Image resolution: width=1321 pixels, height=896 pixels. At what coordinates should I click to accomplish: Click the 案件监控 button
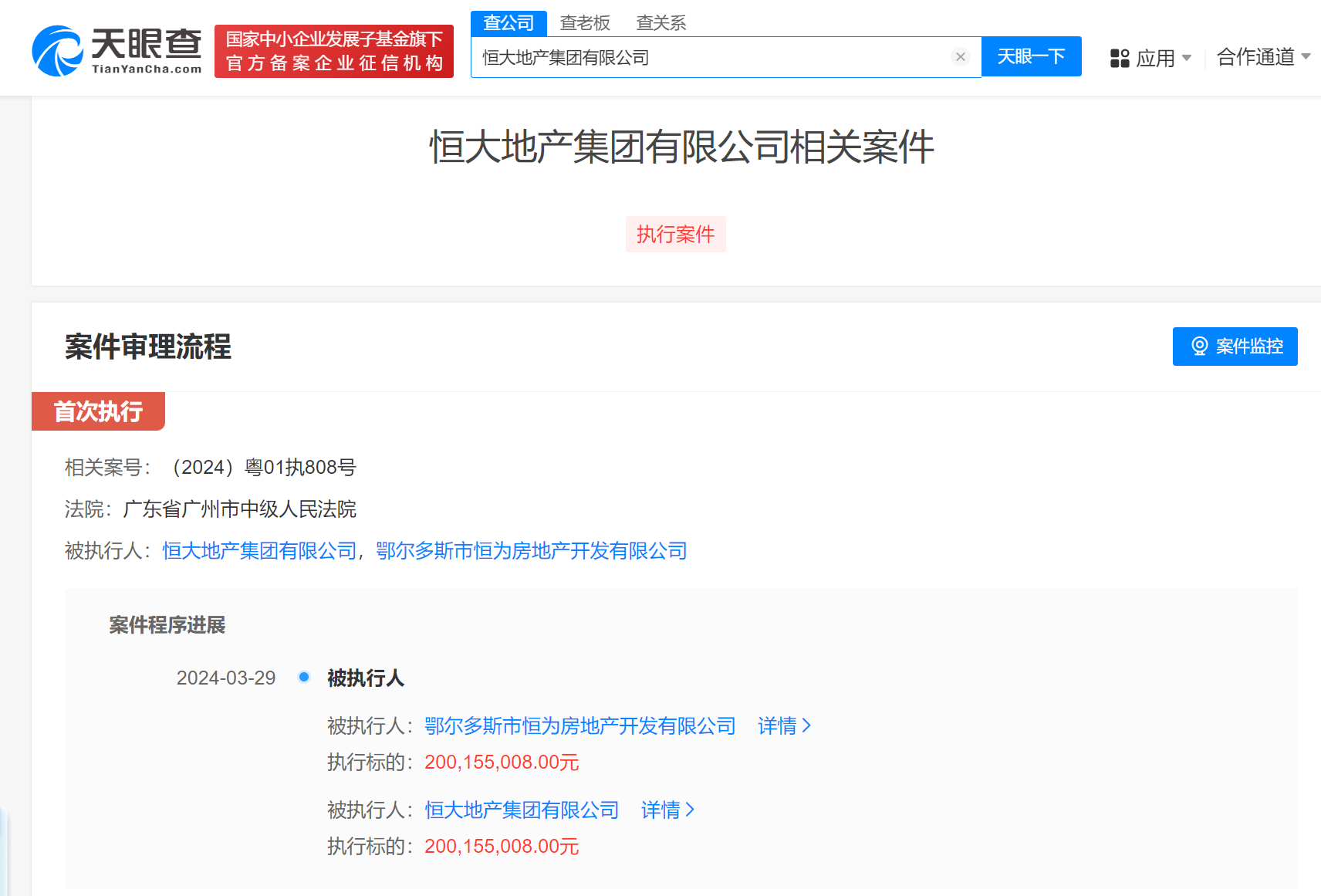click(1235, 347)
